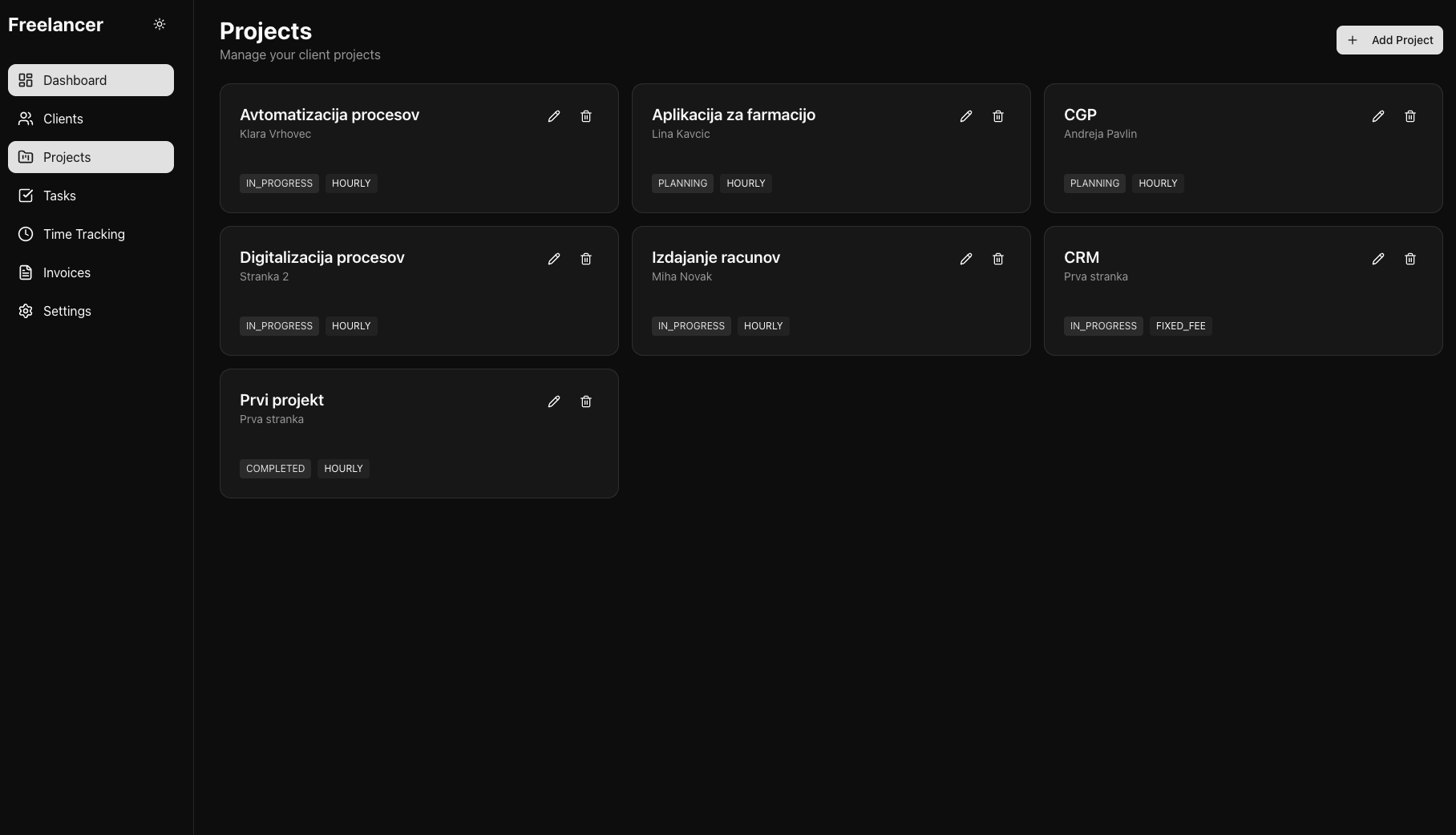Open Settings from the sidebar
Image resolution: width=1456 pixels, height=835 pixels.
pos(91,311)
